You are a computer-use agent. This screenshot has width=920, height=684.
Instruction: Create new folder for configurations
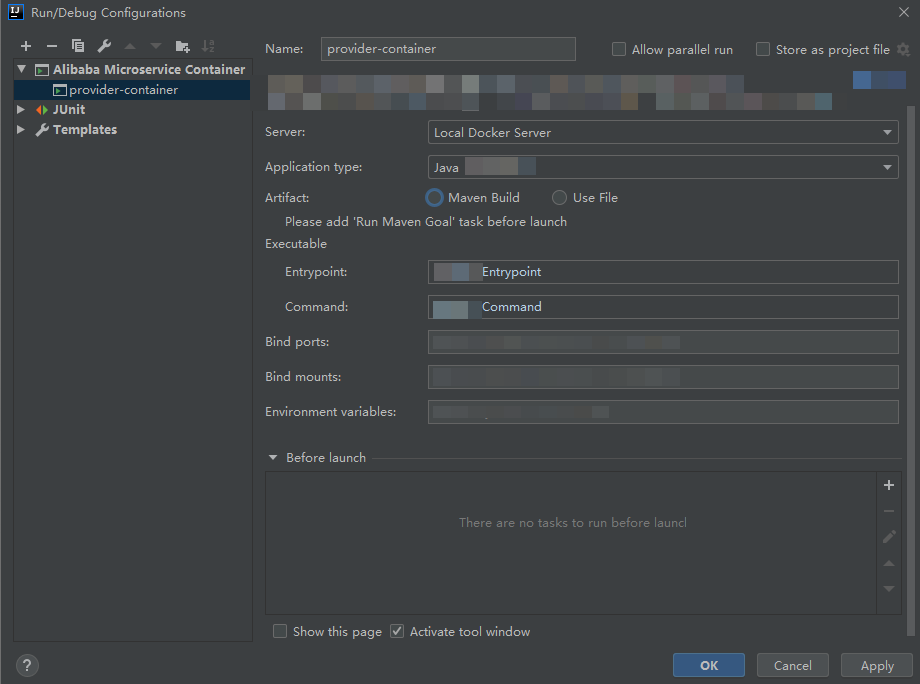pyautogui.click(x=182, y=46)
